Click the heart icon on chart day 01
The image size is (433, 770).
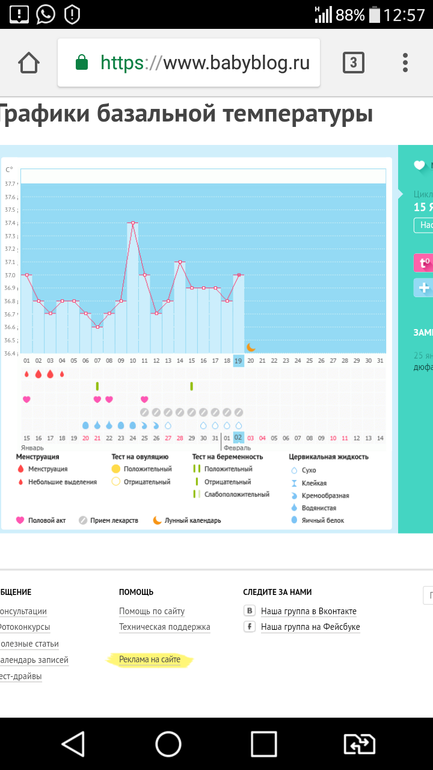[27, 399]
